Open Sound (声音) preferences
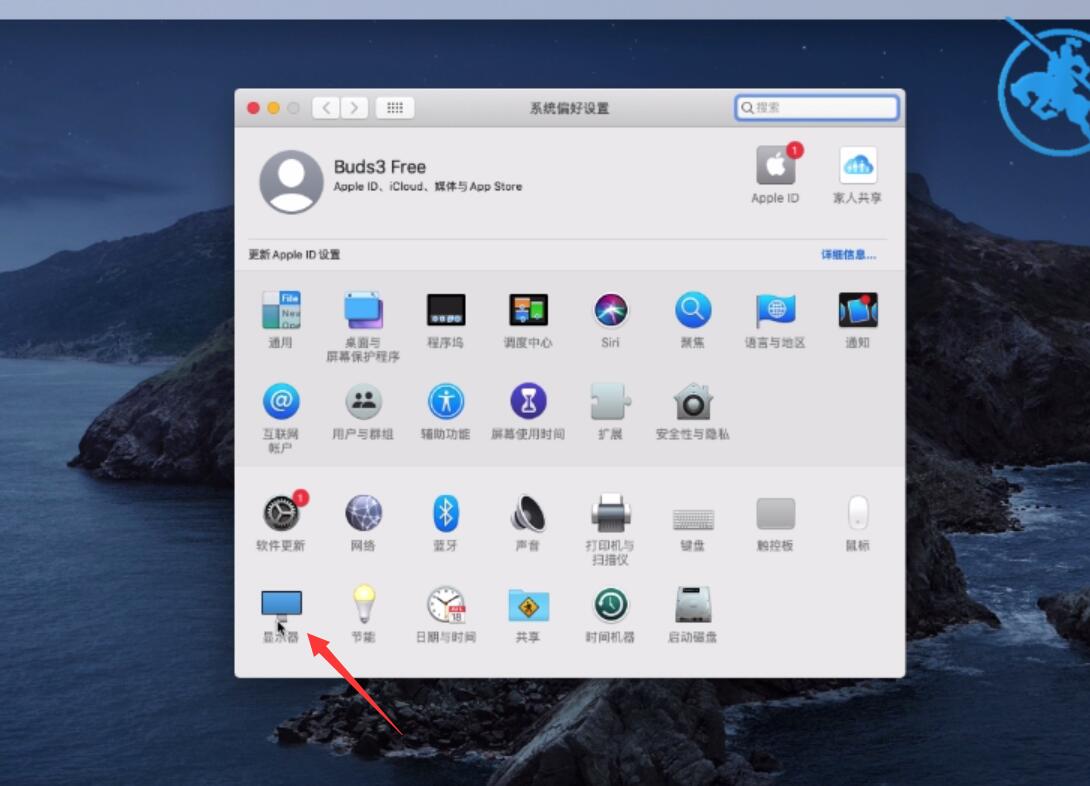The height and width of the screenshot is (786, 1090). [x=528, y=513]
